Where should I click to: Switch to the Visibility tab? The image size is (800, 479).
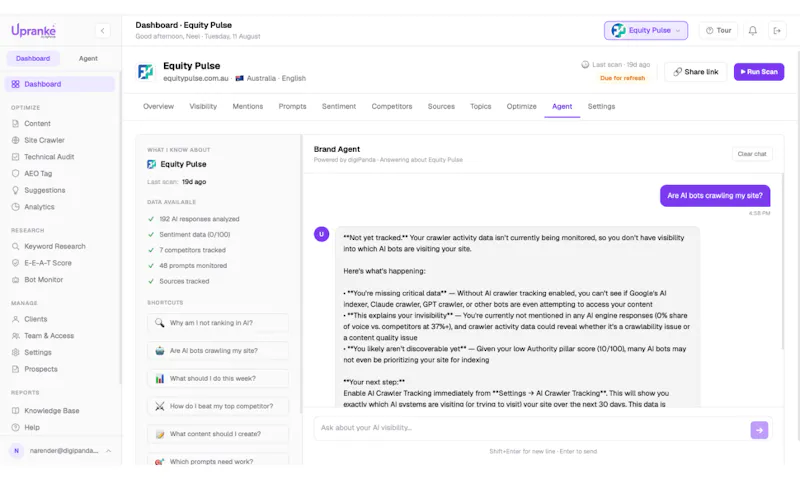203,107
